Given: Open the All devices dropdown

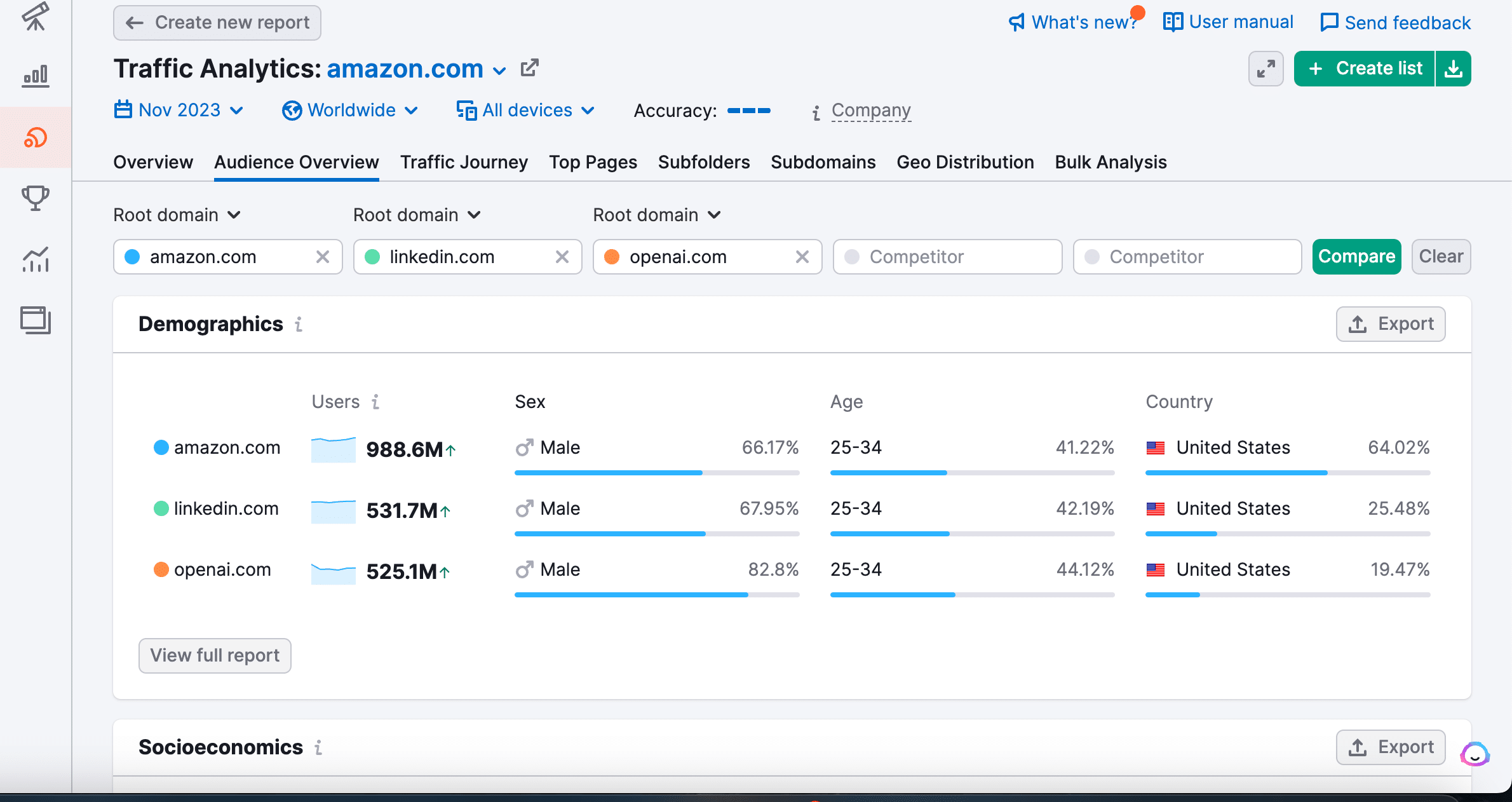Looking at the screenshot, I should [x=525, y=111].
